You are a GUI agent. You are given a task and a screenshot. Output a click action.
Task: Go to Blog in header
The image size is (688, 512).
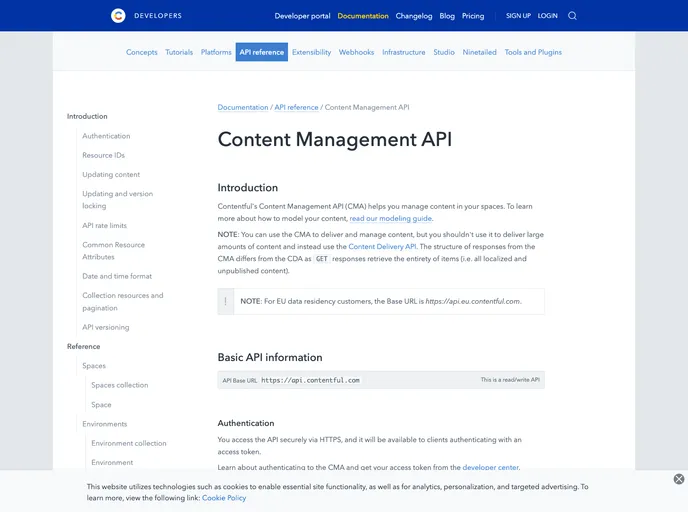(447, 16)
